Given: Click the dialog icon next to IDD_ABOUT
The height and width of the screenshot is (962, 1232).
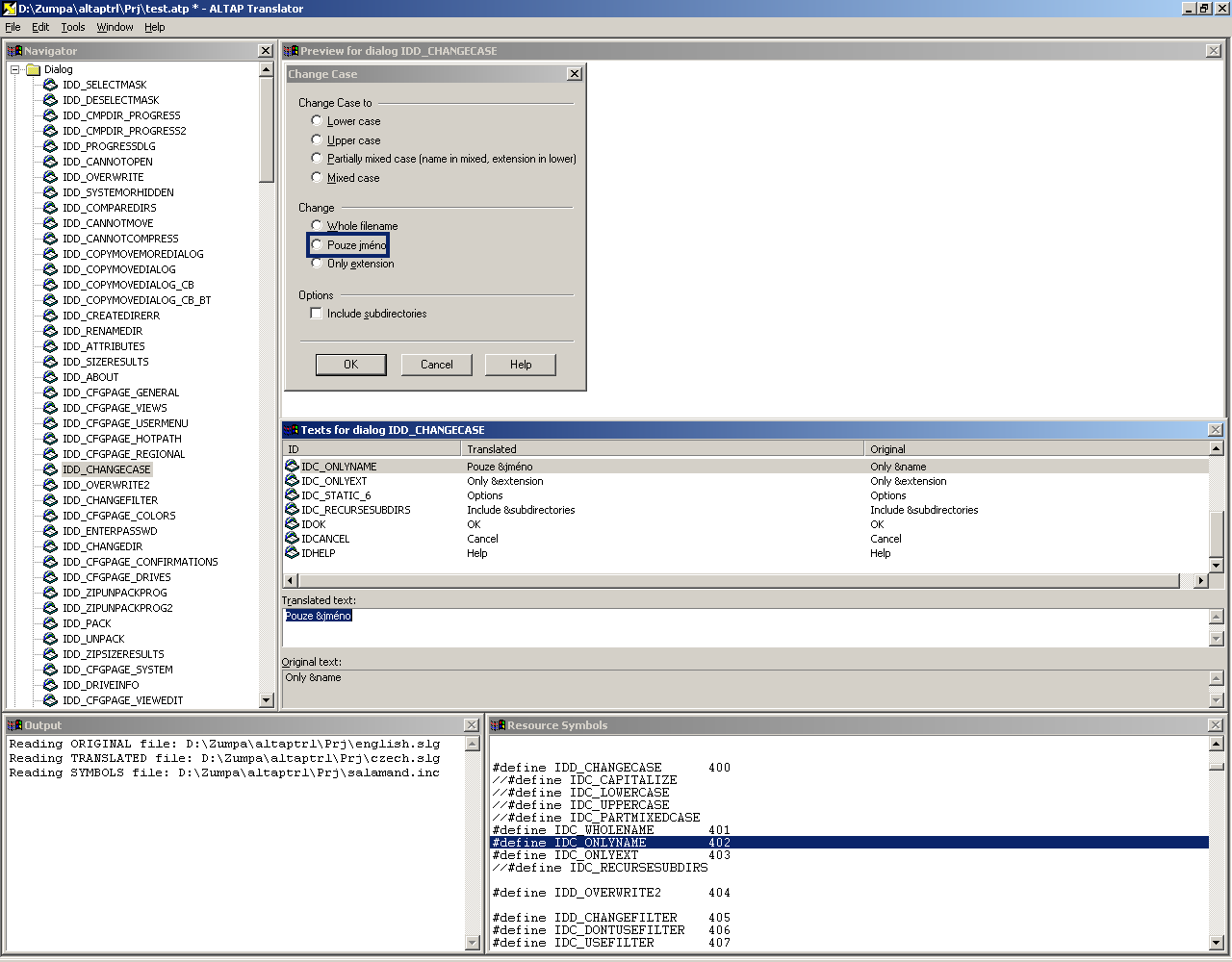Looking at the screenshot, I should (50, 377).
